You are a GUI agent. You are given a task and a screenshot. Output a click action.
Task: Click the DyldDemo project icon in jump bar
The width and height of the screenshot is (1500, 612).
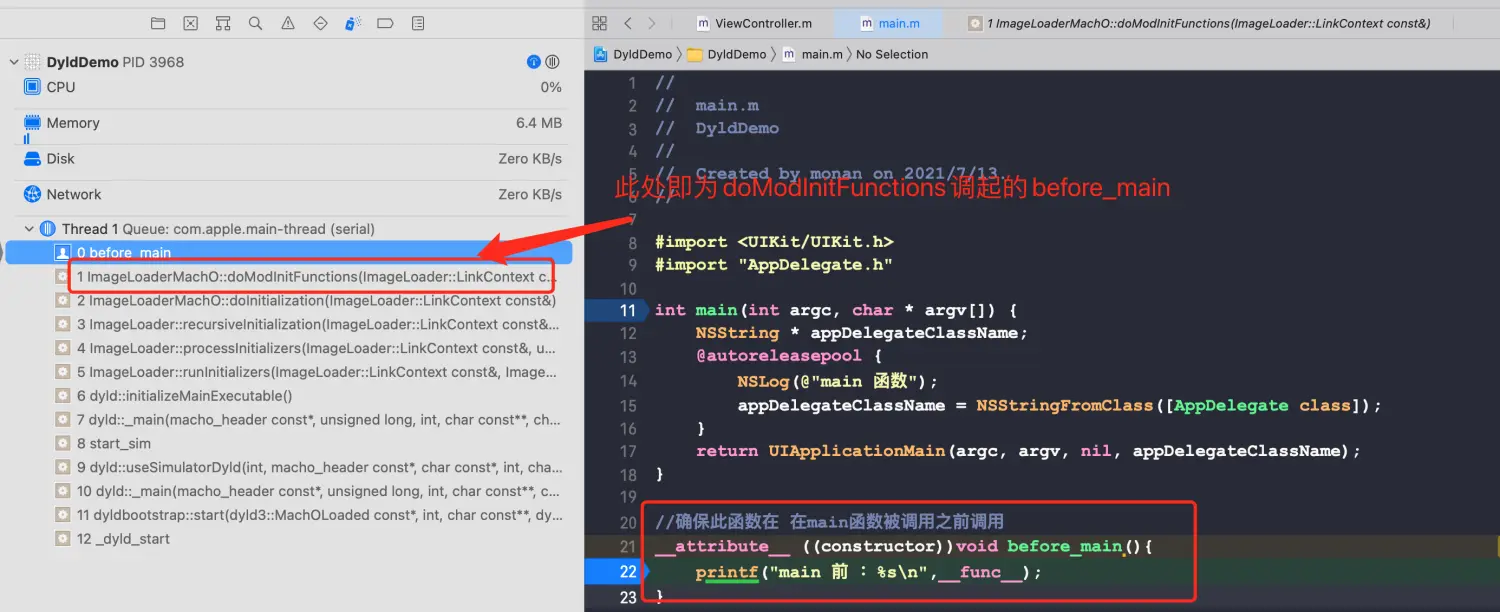600,54
